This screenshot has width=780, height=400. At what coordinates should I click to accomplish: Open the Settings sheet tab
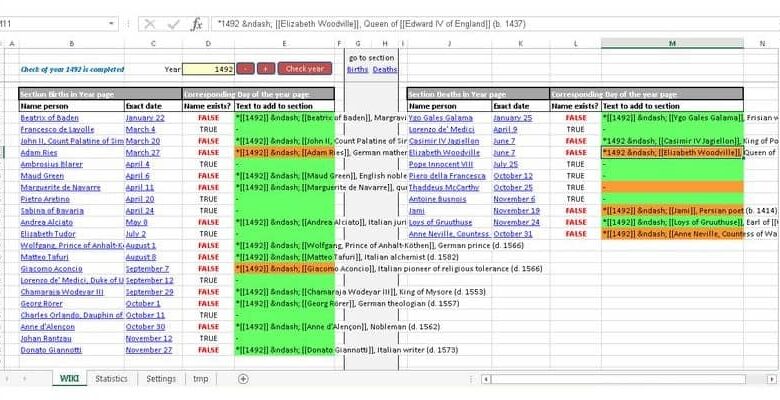[161, 379]
